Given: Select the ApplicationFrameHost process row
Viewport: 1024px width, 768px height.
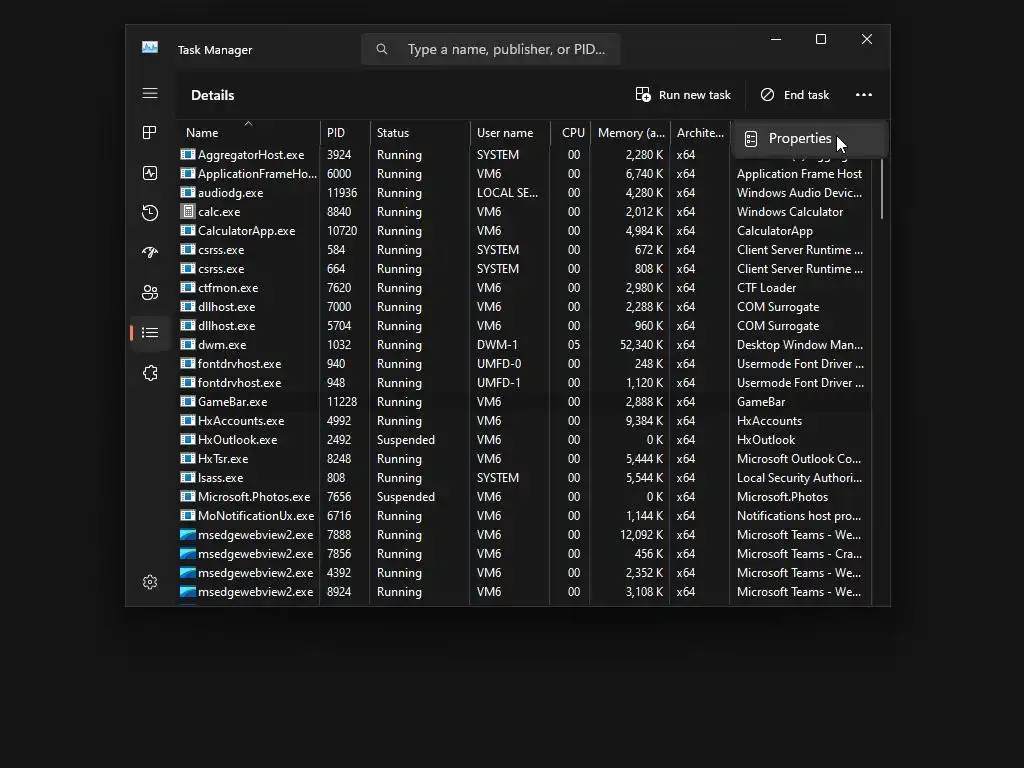Looking at the screenshot, I should coord(524,174).
